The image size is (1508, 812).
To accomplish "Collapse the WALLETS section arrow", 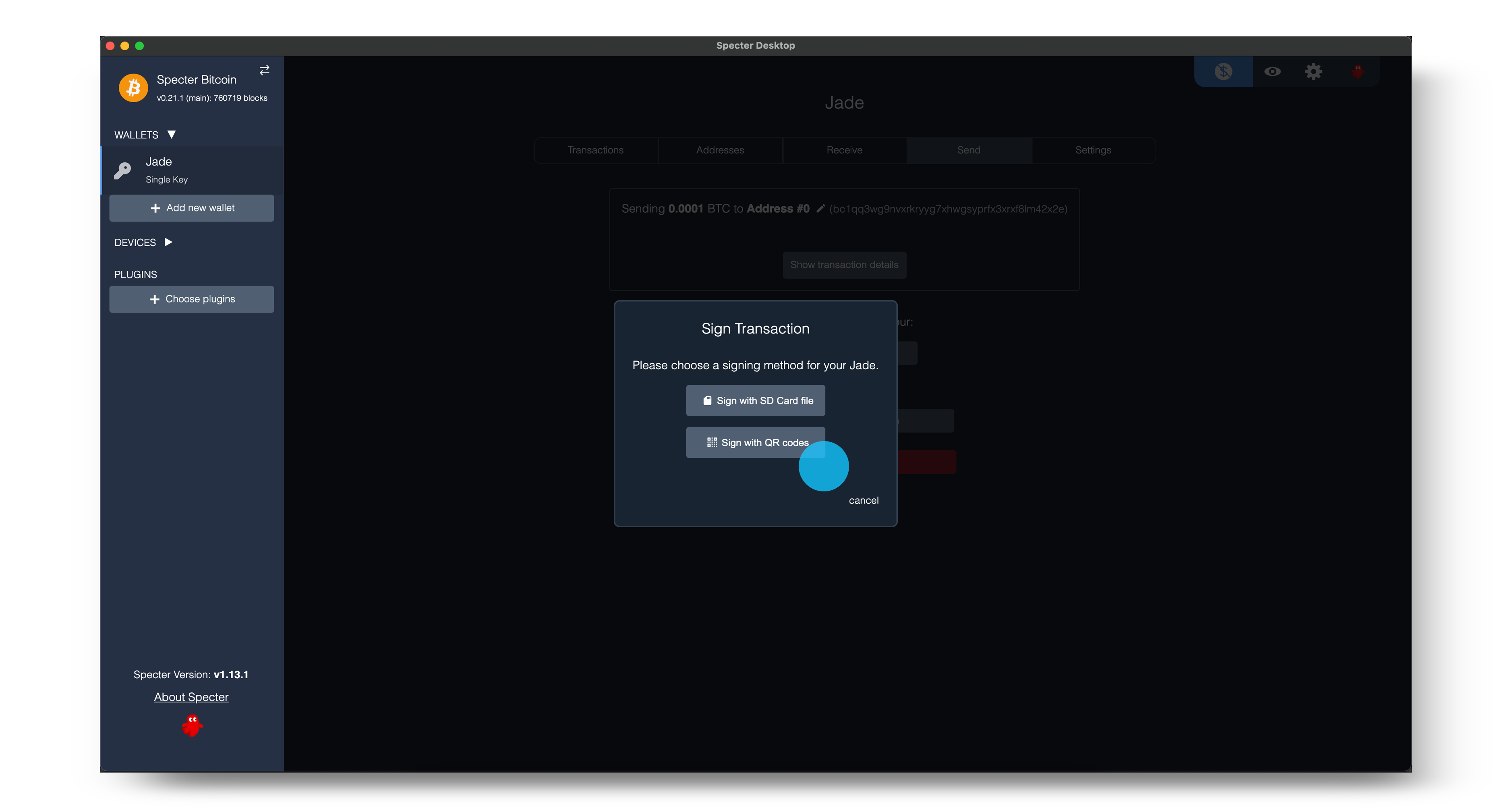I will [172, 134].
